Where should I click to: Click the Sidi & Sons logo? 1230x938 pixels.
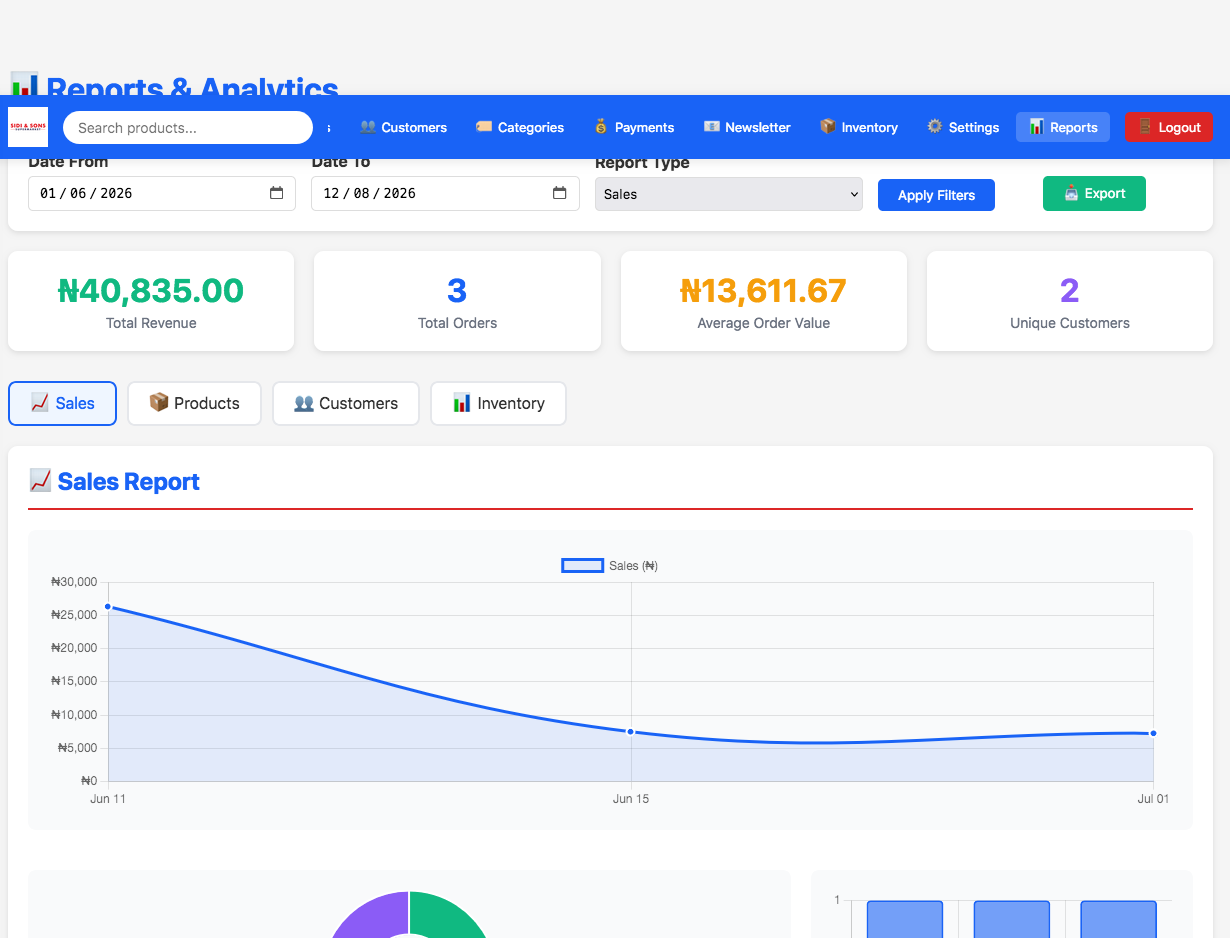(x=28, y=127)
